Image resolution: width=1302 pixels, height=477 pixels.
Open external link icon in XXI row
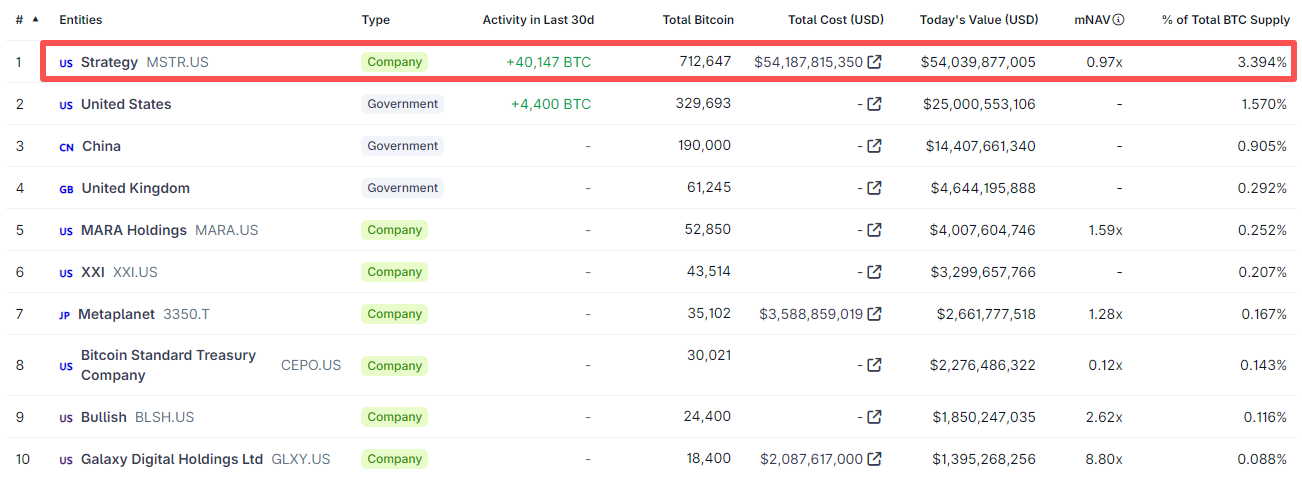coord(874,272)
